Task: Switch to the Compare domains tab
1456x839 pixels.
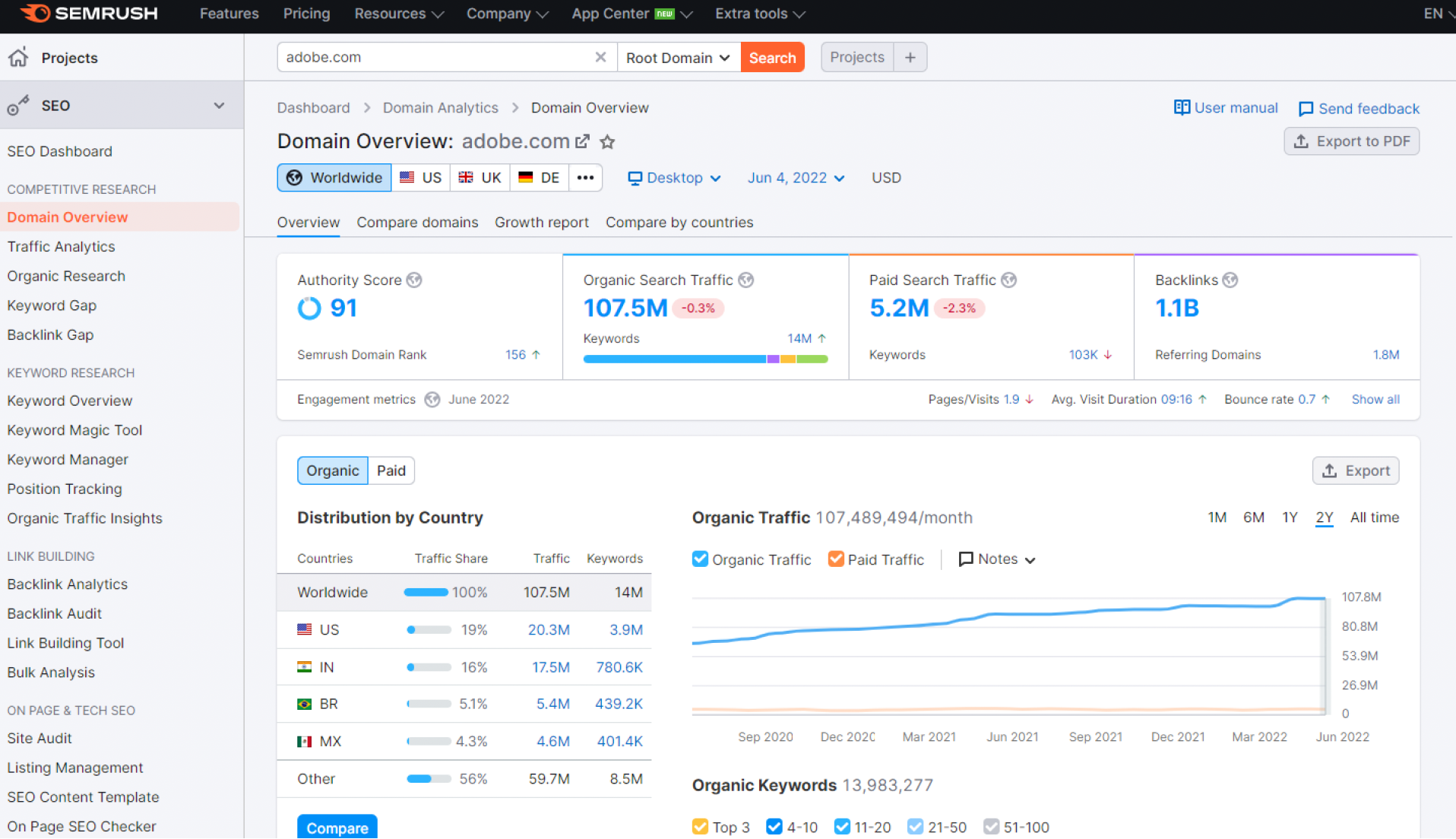Action: [417, 222]
